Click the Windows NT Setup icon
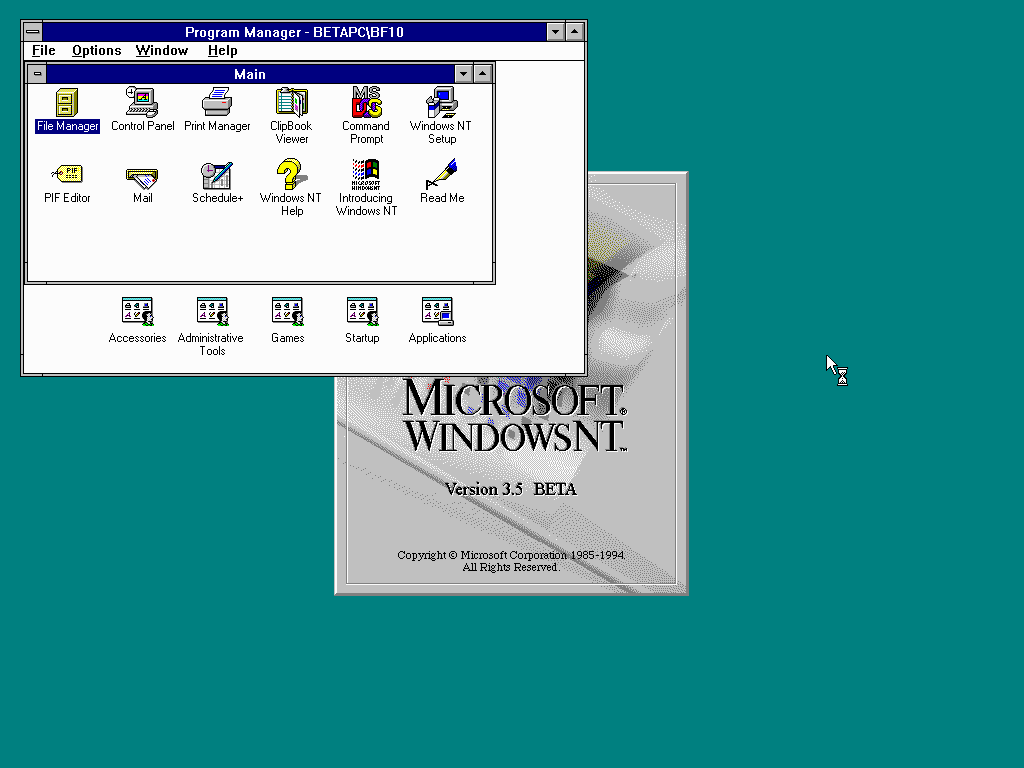1024x768 pixels. point(441,103)
